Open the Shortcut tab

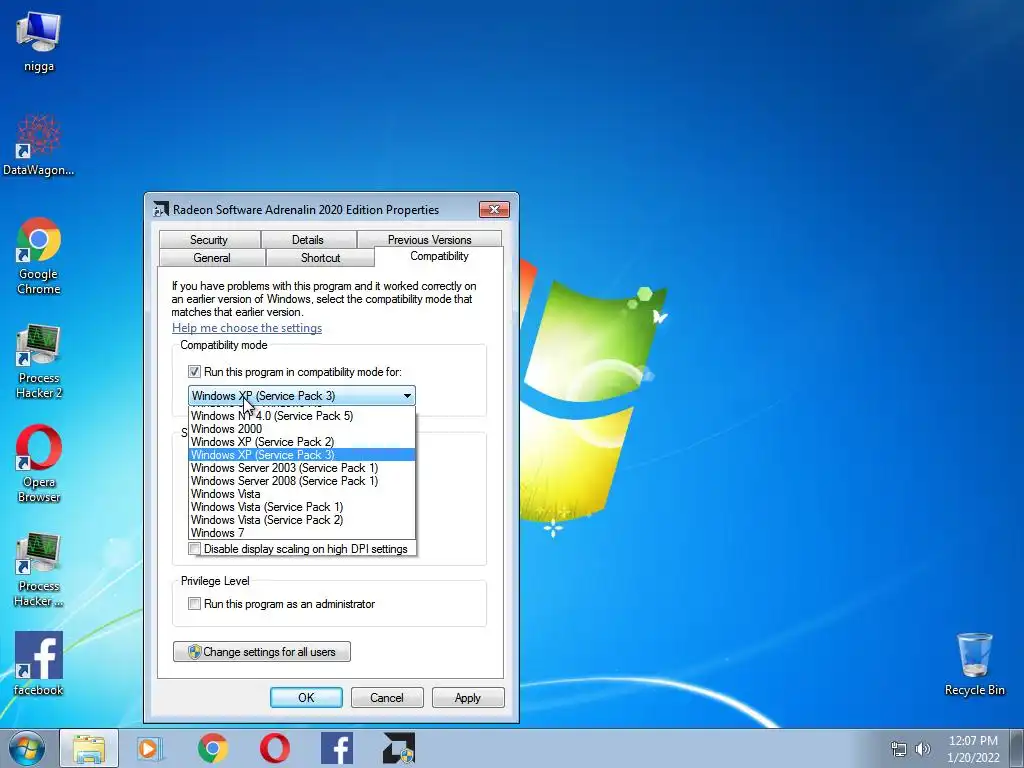[320, 258]
